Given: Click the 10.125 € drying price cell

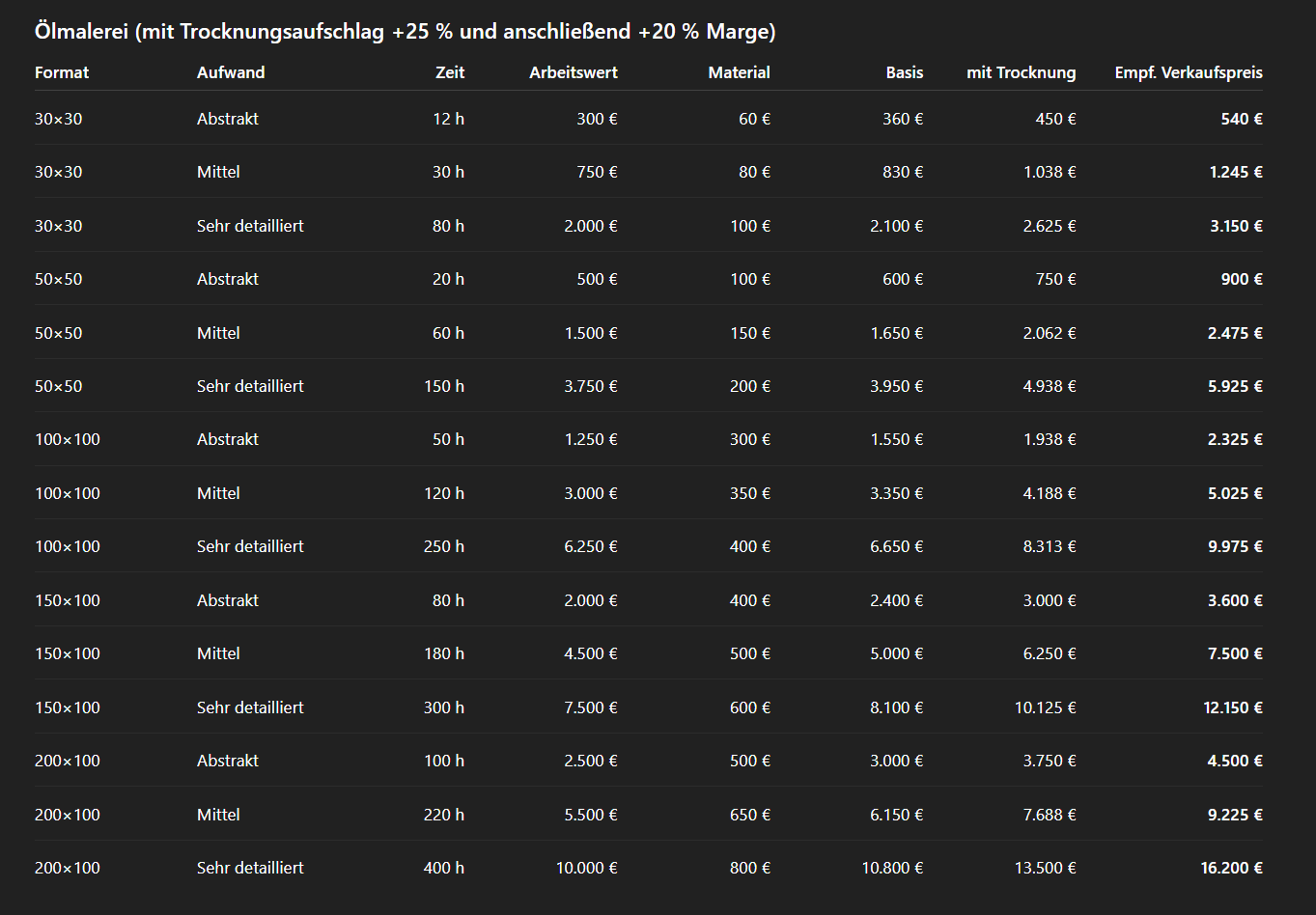Looking at the screenshot, I should (1045, 707).
